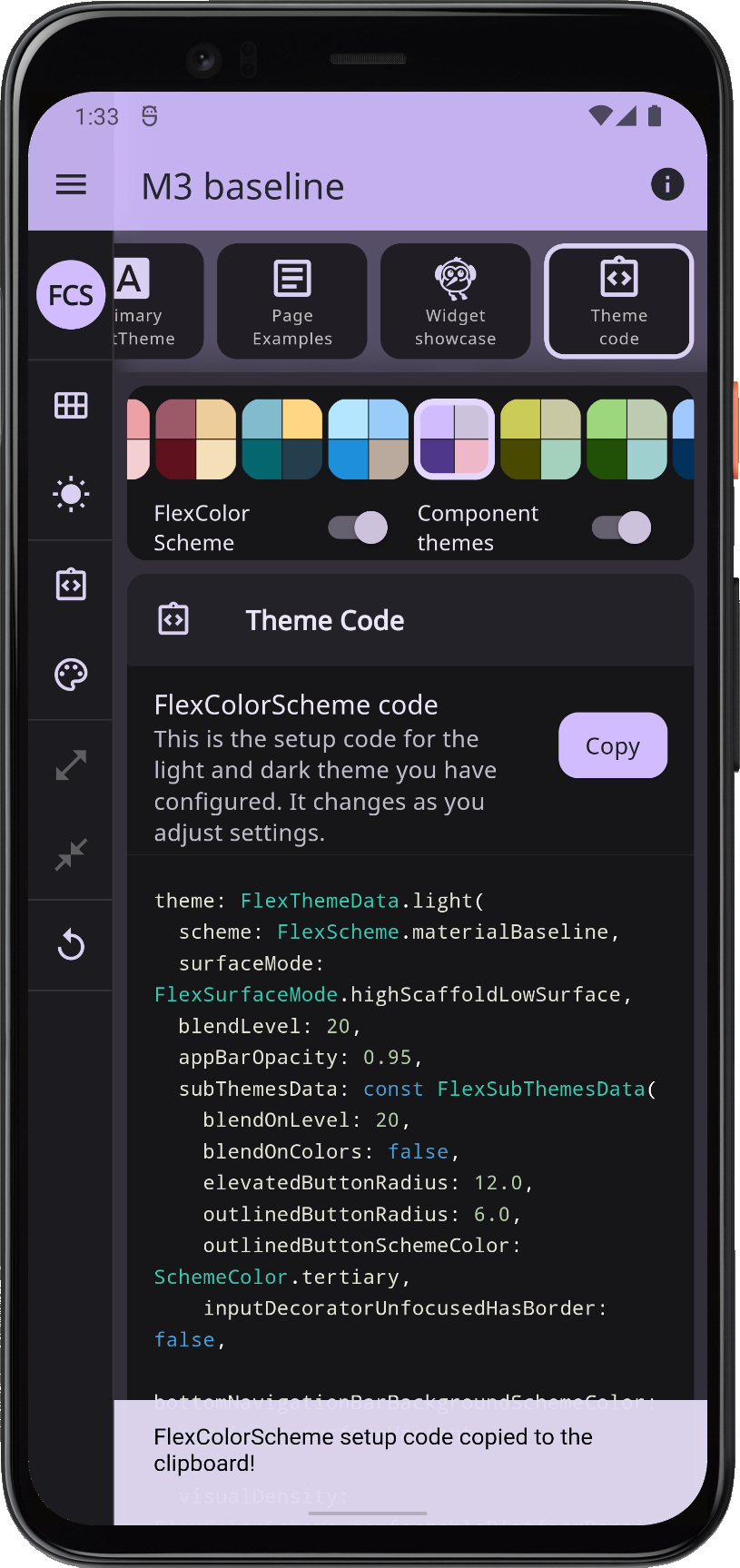Select the Theme code tab
Viewport: 740px width, 1568px height.
(619, 301)
